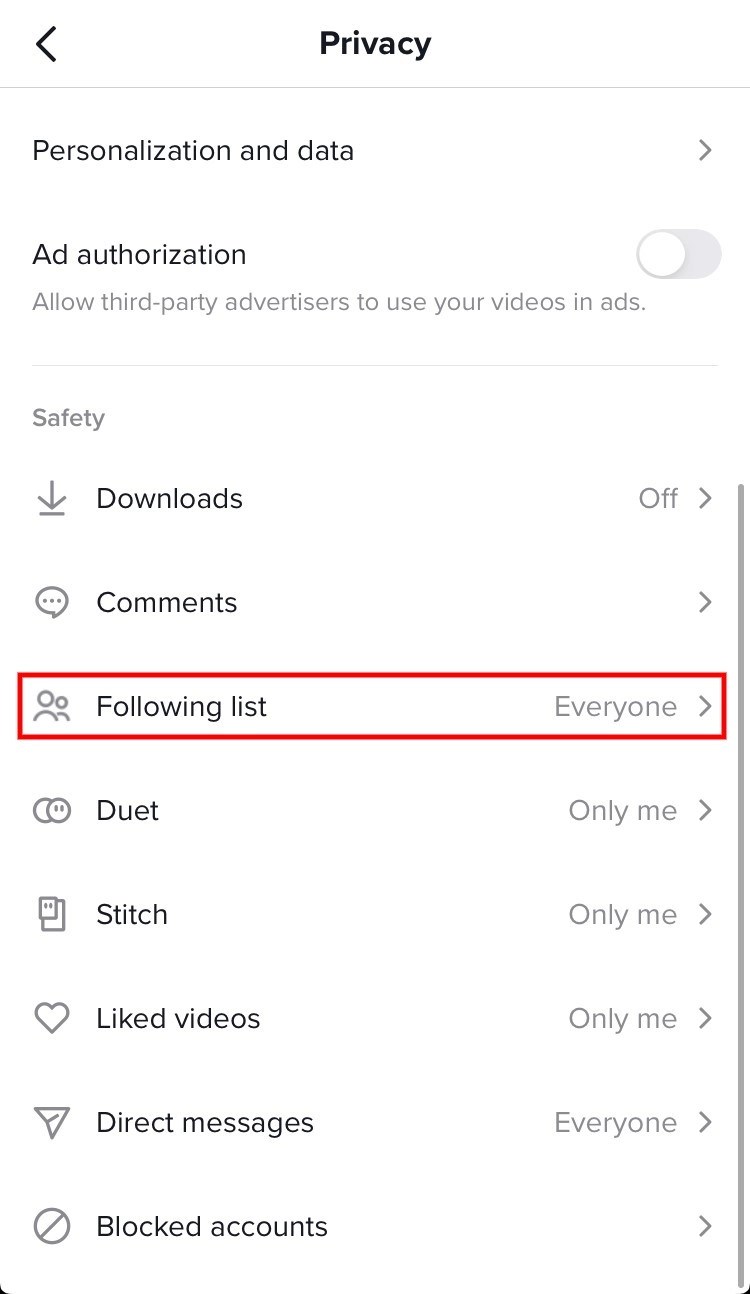Tap Personalization and data label
The width and height of the screenshot is (750, 1294).
point(193,151)
